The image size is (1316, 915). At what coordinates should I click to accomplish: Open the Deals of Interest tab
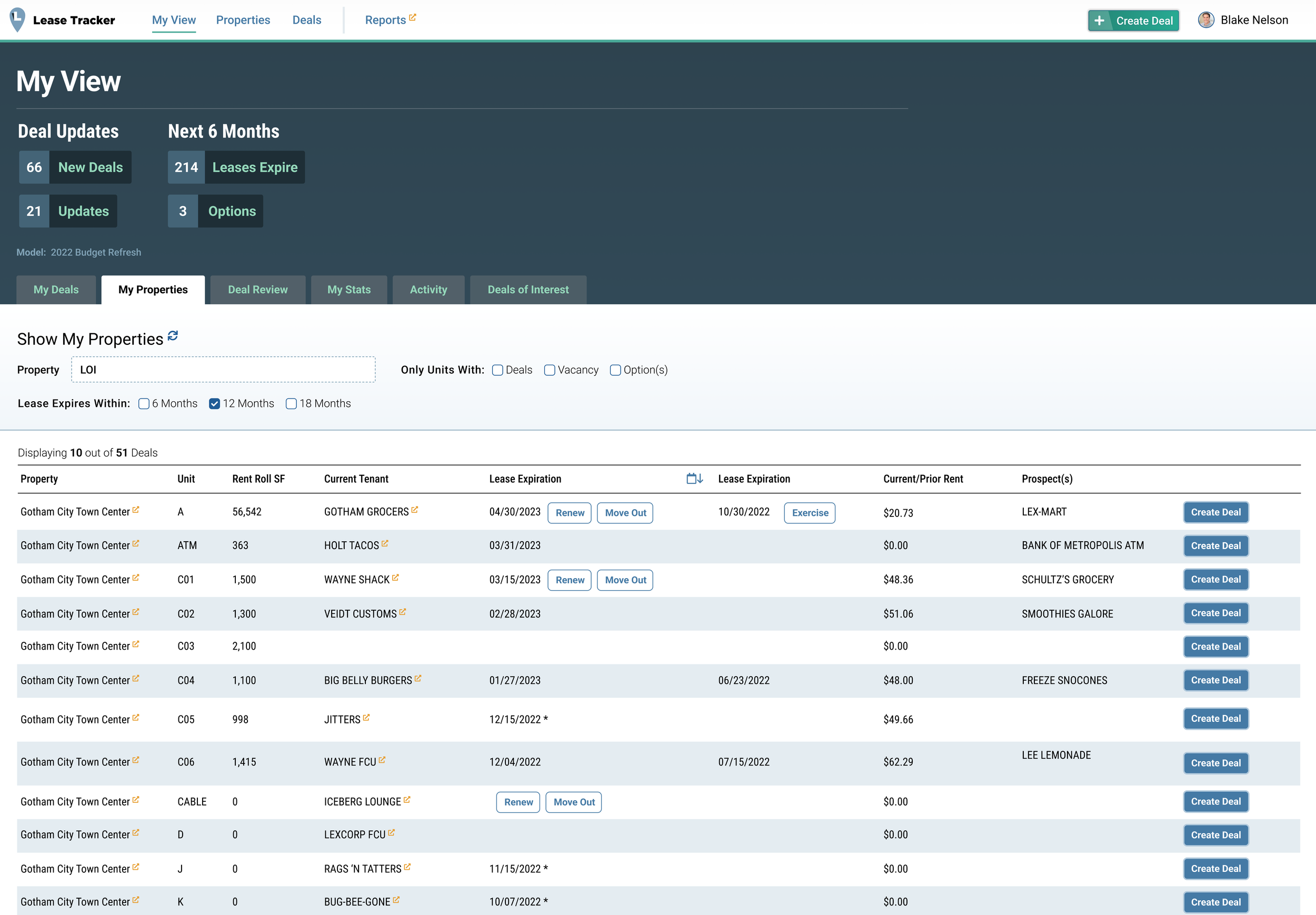click(x=527, y=290)
